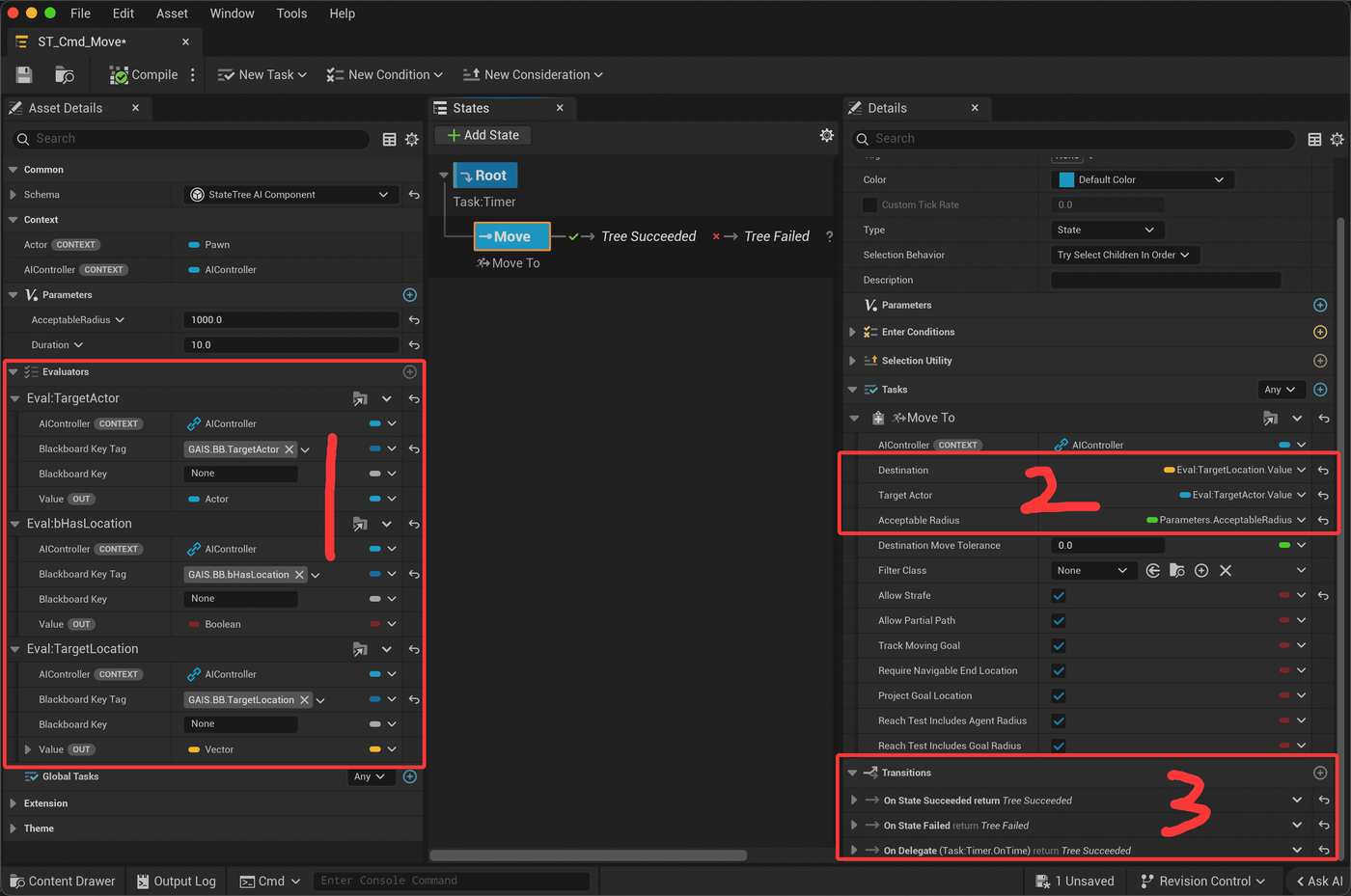1351x896 pixels.
Task: Expand the On State Failed transition
Action: 853,826
